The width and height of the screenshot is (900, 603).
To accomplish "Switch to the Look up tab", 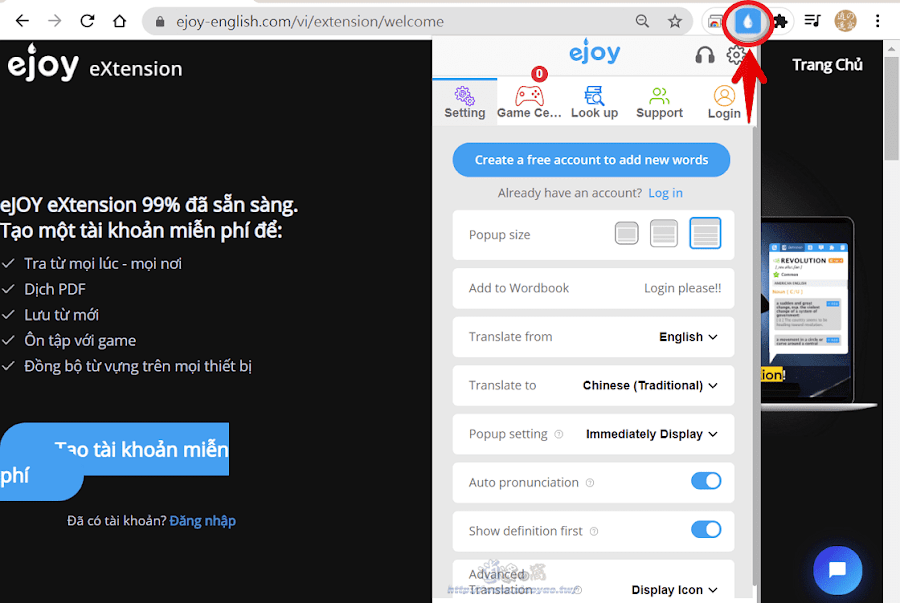I will tap(594, 103).
